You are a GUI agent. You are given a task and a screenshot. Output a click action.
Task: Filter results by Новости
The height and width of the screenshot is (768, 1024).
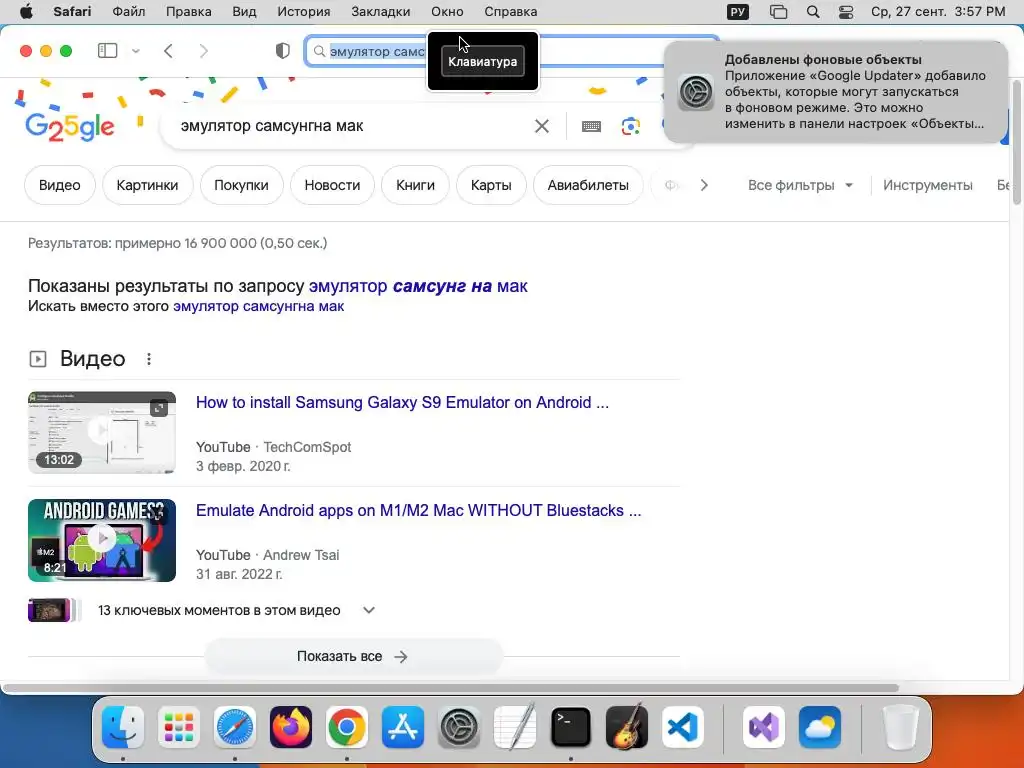pos(332,185)
